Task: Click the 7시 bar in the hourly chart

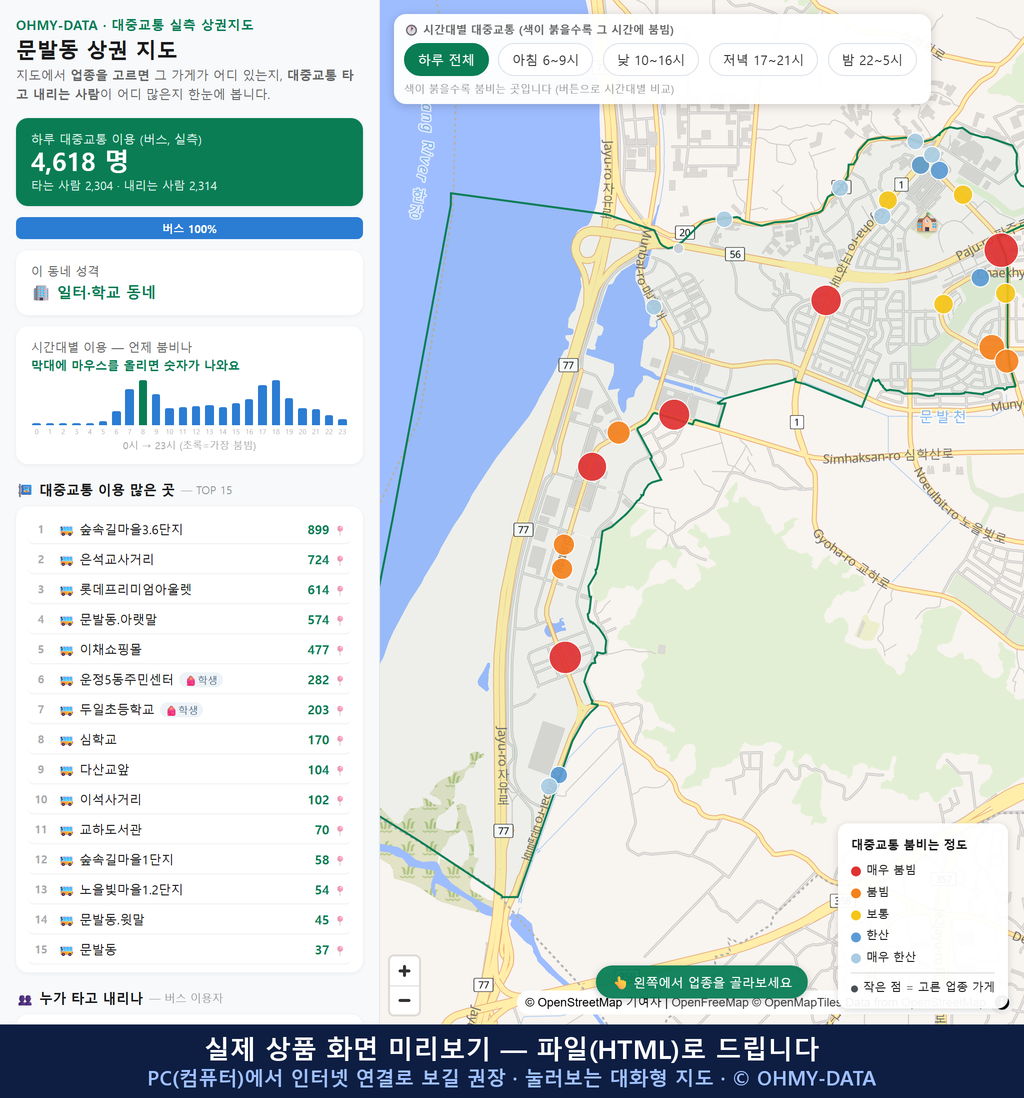Action: 130,408
